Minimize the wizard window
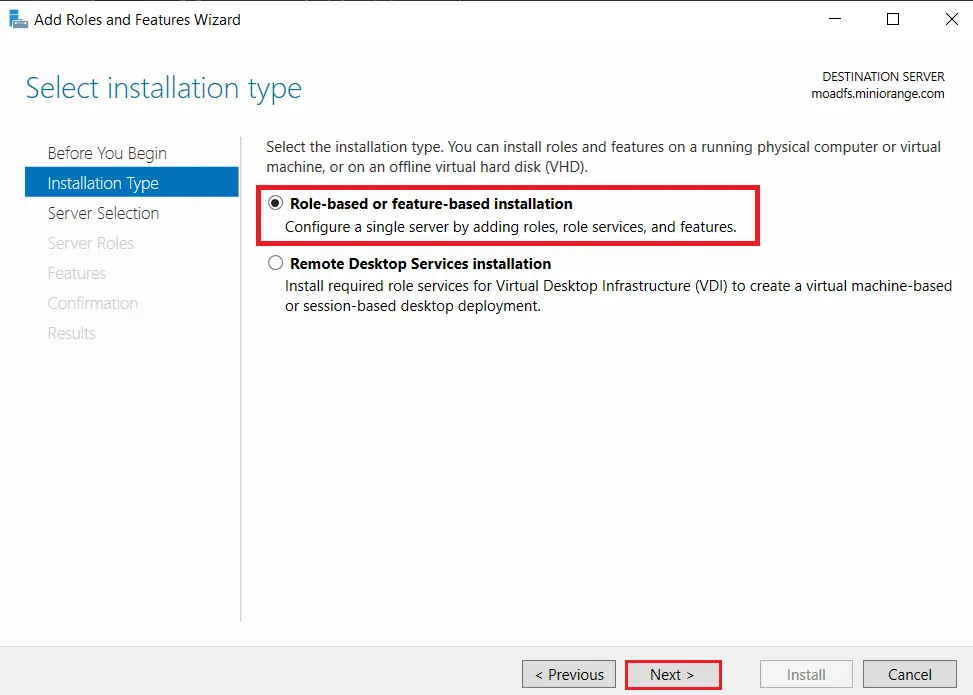 [836, 19]
